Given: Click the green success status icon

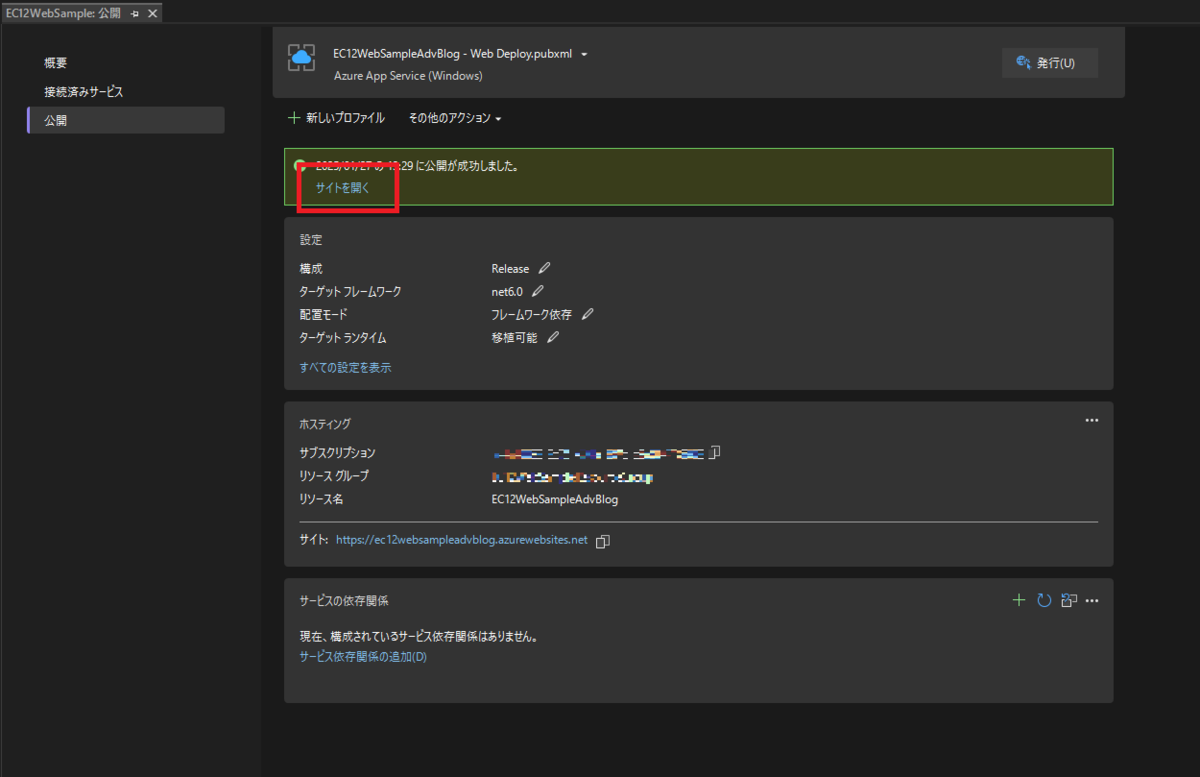Looking at the screenshot, I should [300, 166].
